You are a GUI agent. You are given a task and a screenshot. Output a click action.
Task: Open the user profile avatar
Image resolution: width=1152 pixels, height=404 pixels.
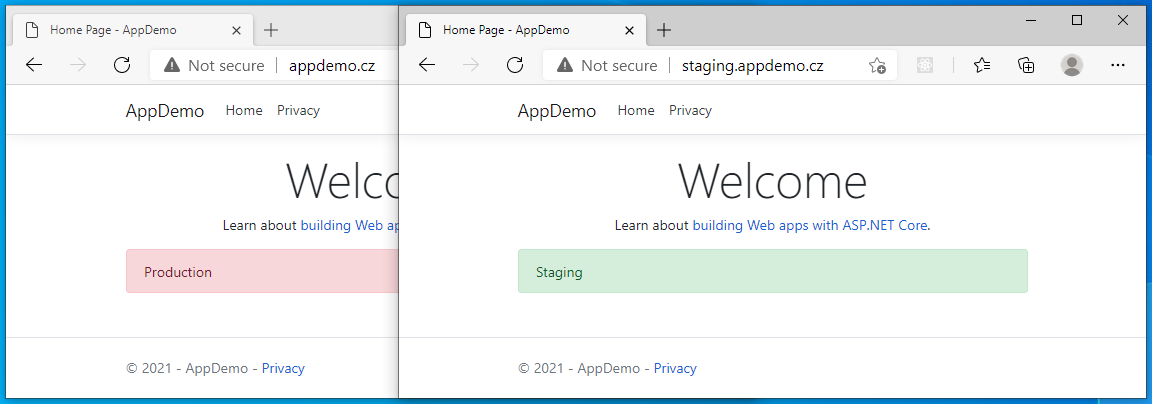coord(1072,65)
